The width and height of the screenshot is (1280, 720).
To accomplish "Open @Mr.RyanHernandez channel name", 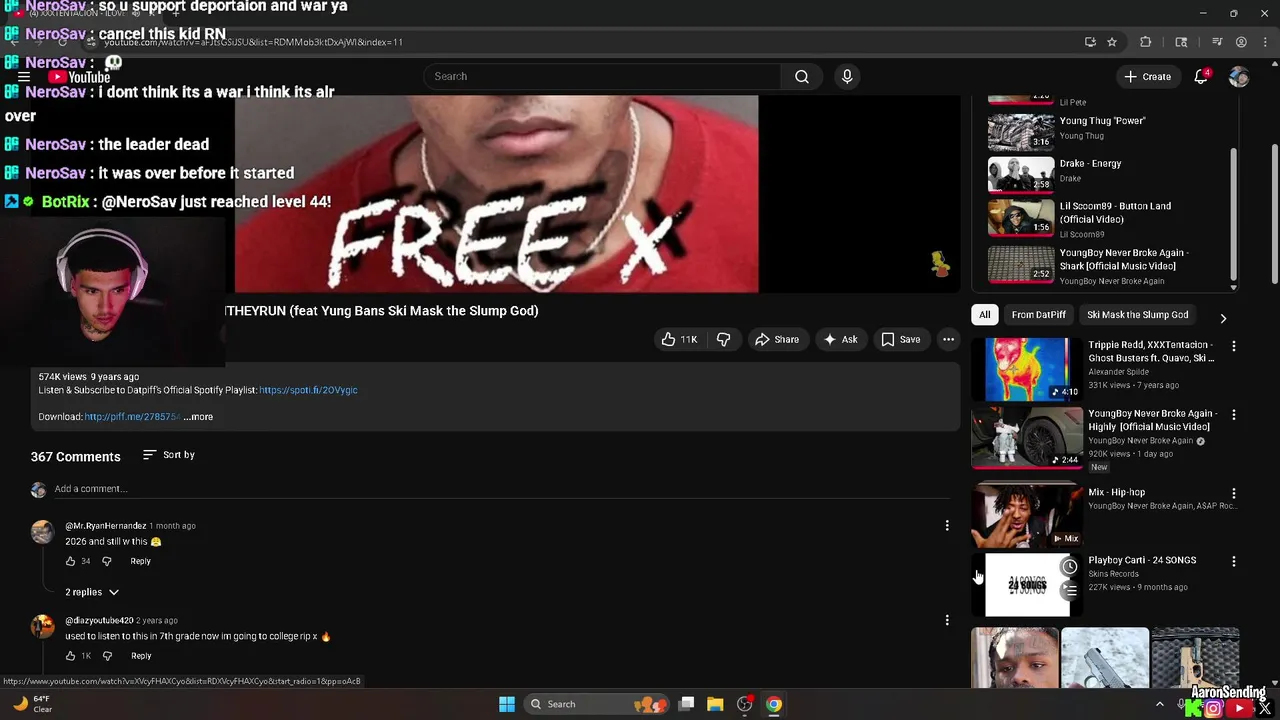I will 105,526.
